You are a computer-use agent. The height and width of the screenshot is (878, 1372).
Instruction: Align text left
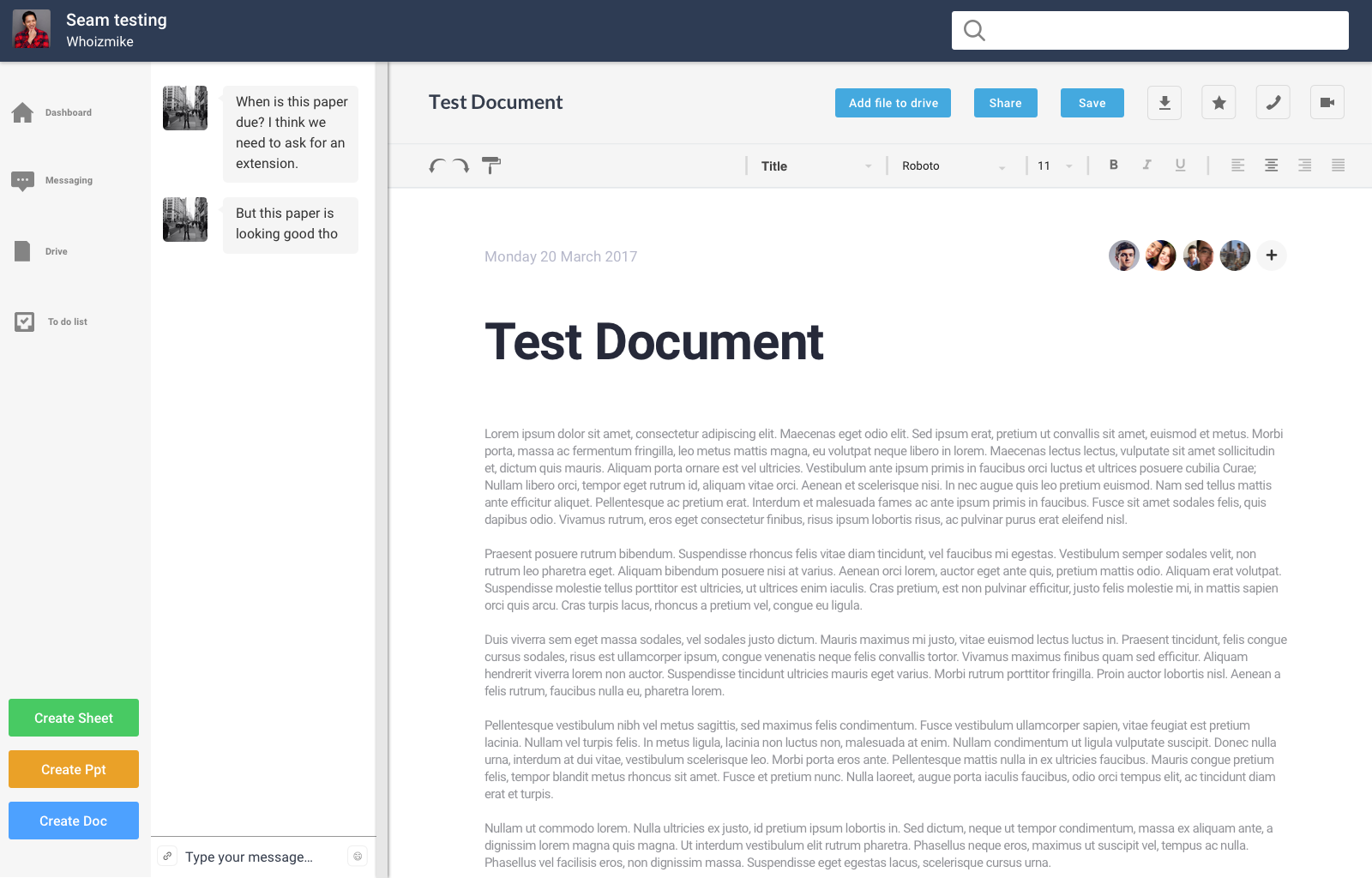click(x=1238, y=165)
